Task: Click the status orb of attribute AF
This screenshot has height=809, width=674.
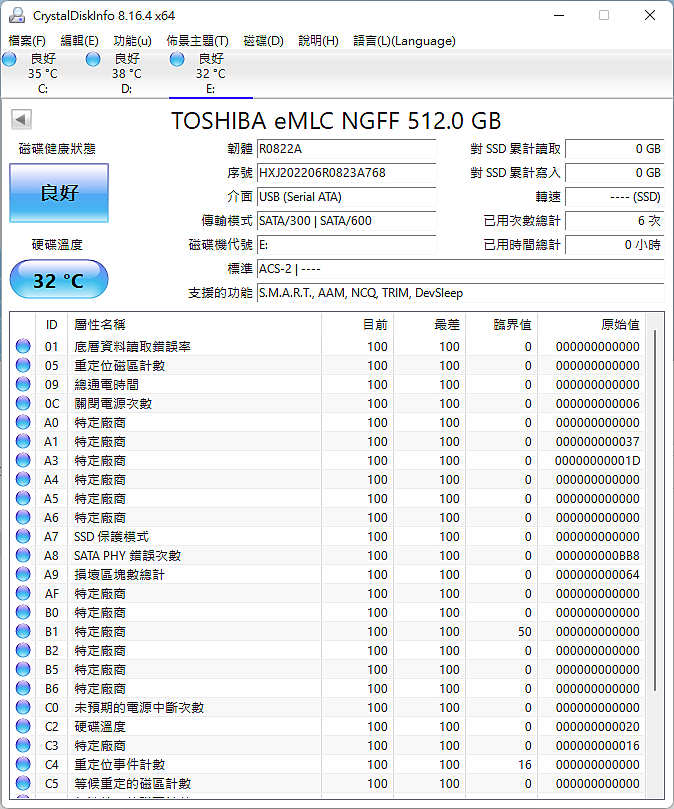Action: [x=23, y=593]
